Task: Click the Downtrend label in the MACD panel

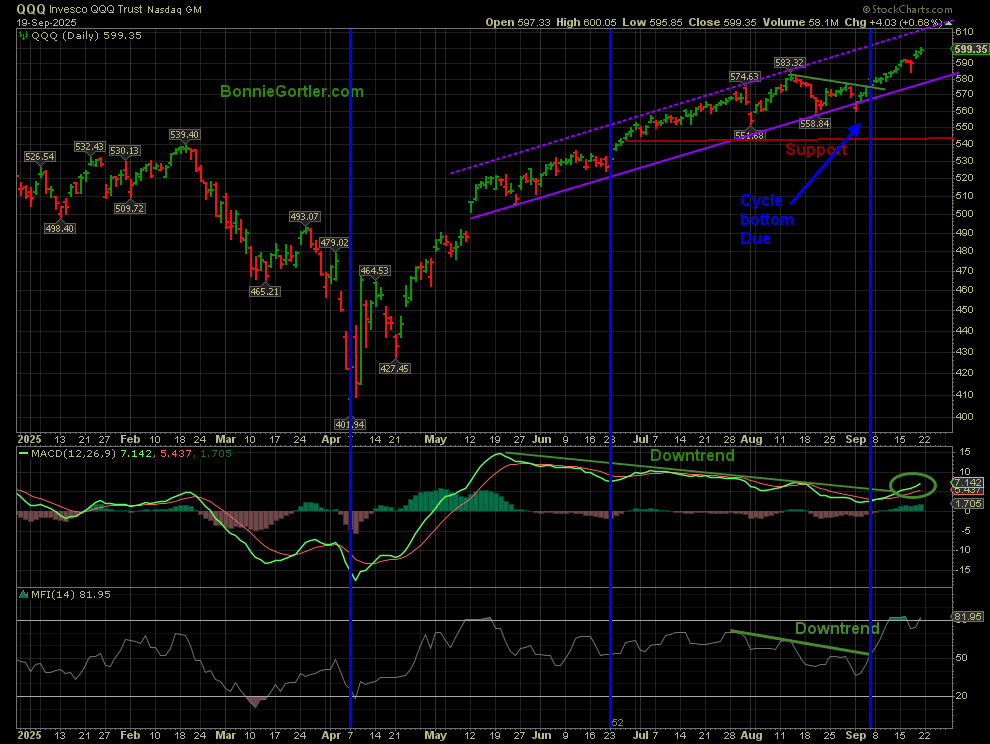Action: 692,455
